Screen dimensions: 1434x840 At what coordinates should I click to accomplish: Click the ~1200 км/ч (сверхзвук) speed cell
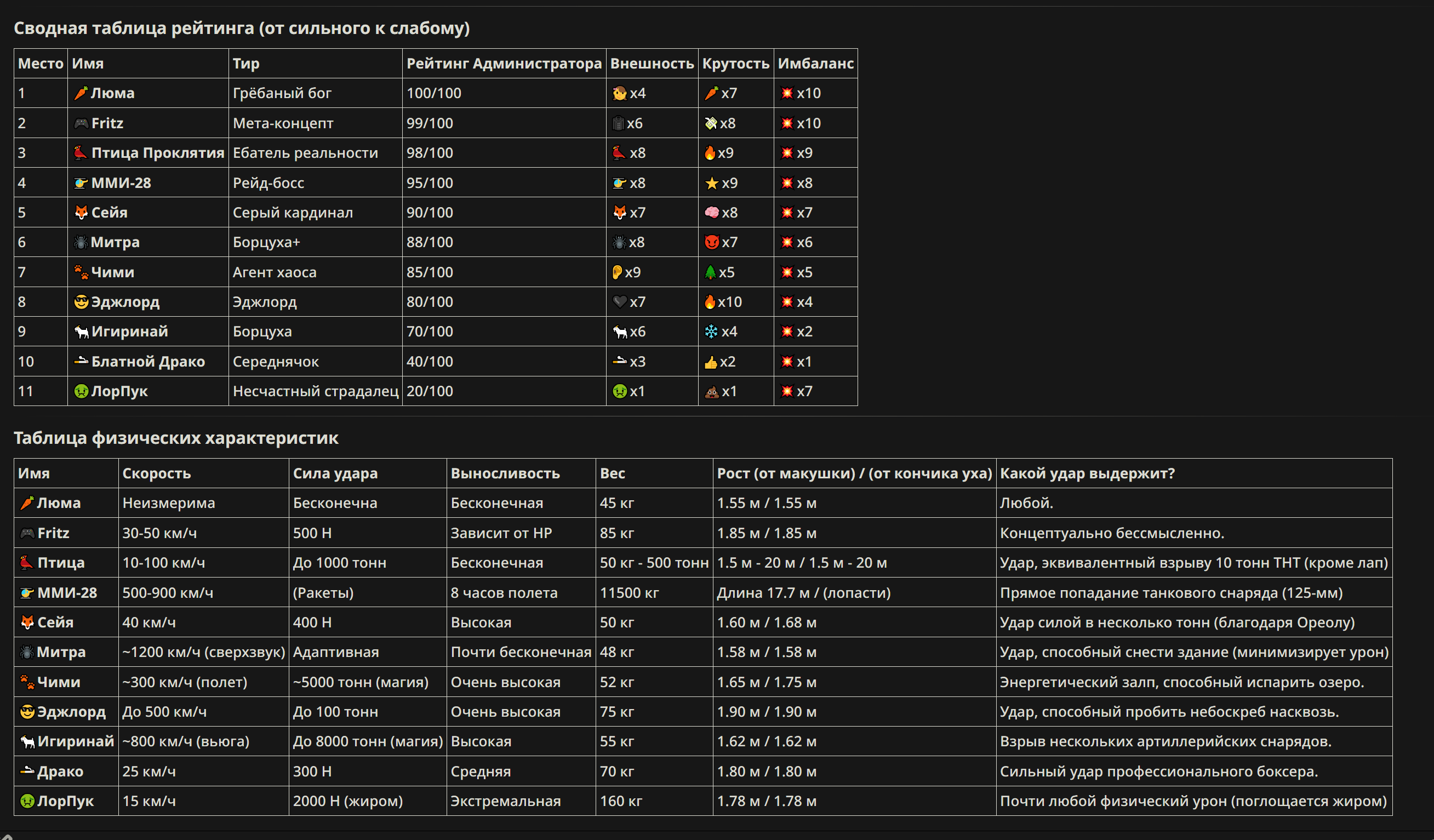[203, 652]
